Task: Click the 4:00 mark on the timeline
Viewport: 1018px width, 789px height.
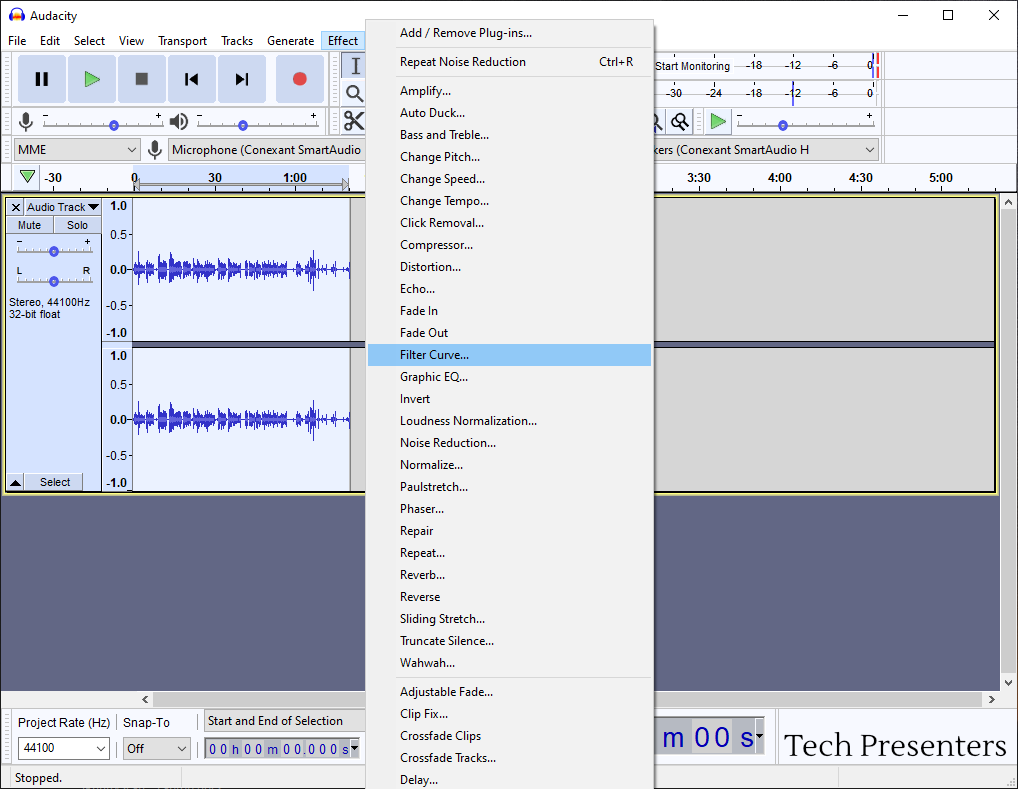Action: (779, 177)
